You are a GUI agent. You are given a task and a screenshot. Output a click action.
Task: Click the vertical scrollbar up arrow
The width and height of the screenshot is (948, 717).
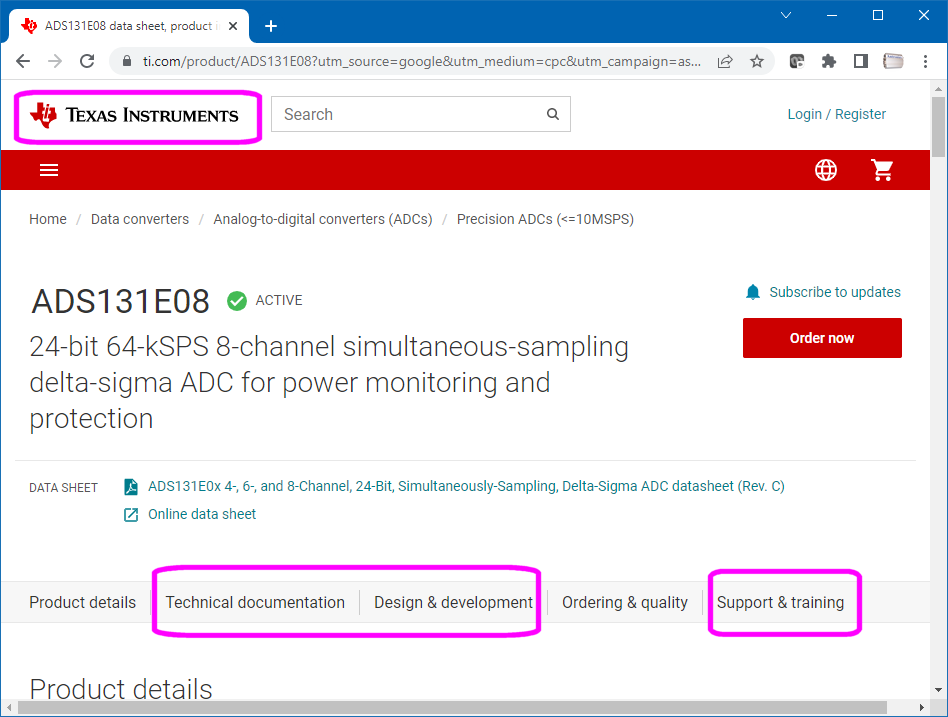[938, 89]
